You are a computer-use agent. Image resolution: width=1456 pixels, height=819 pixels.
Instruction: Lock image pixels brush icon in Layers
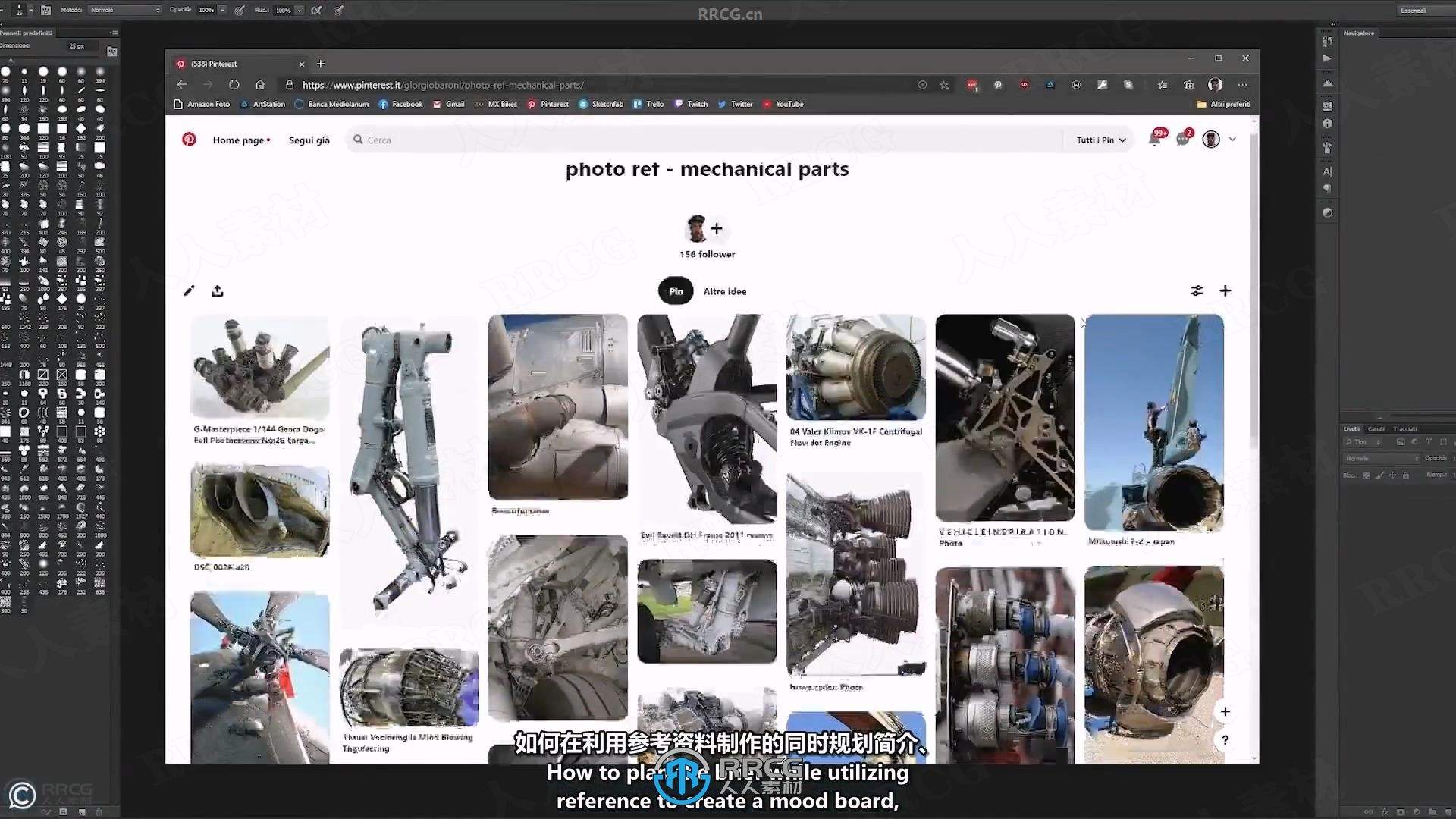[1379, 475]
